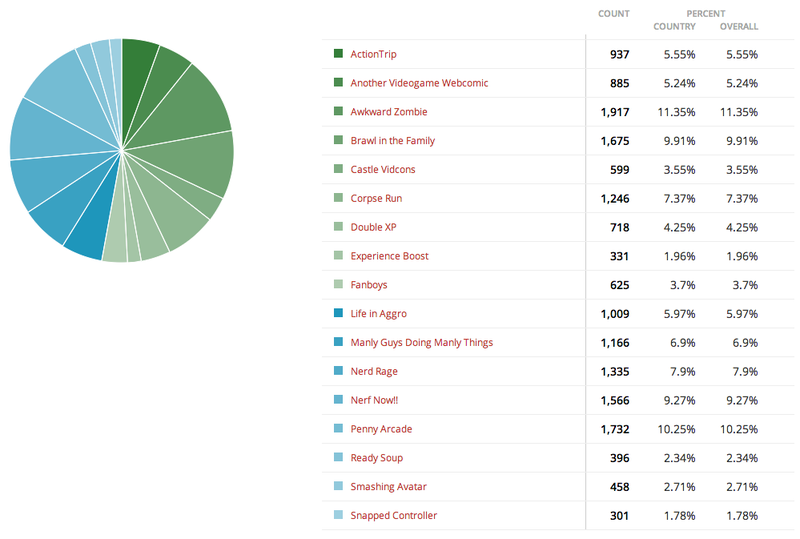
Task: Open the Experience Boost link
Action: point(389,256)
